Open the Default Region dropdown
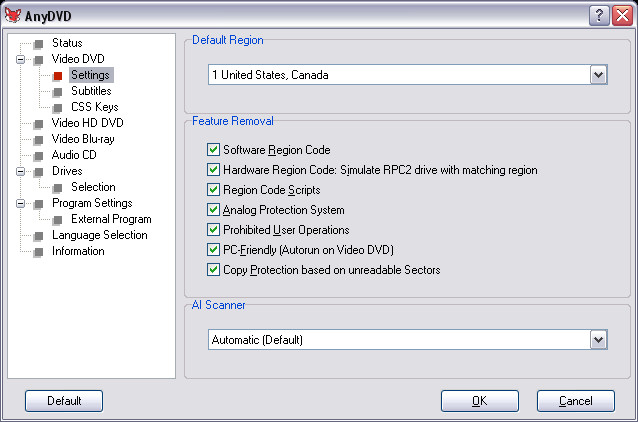 click(x=598, y=75)
